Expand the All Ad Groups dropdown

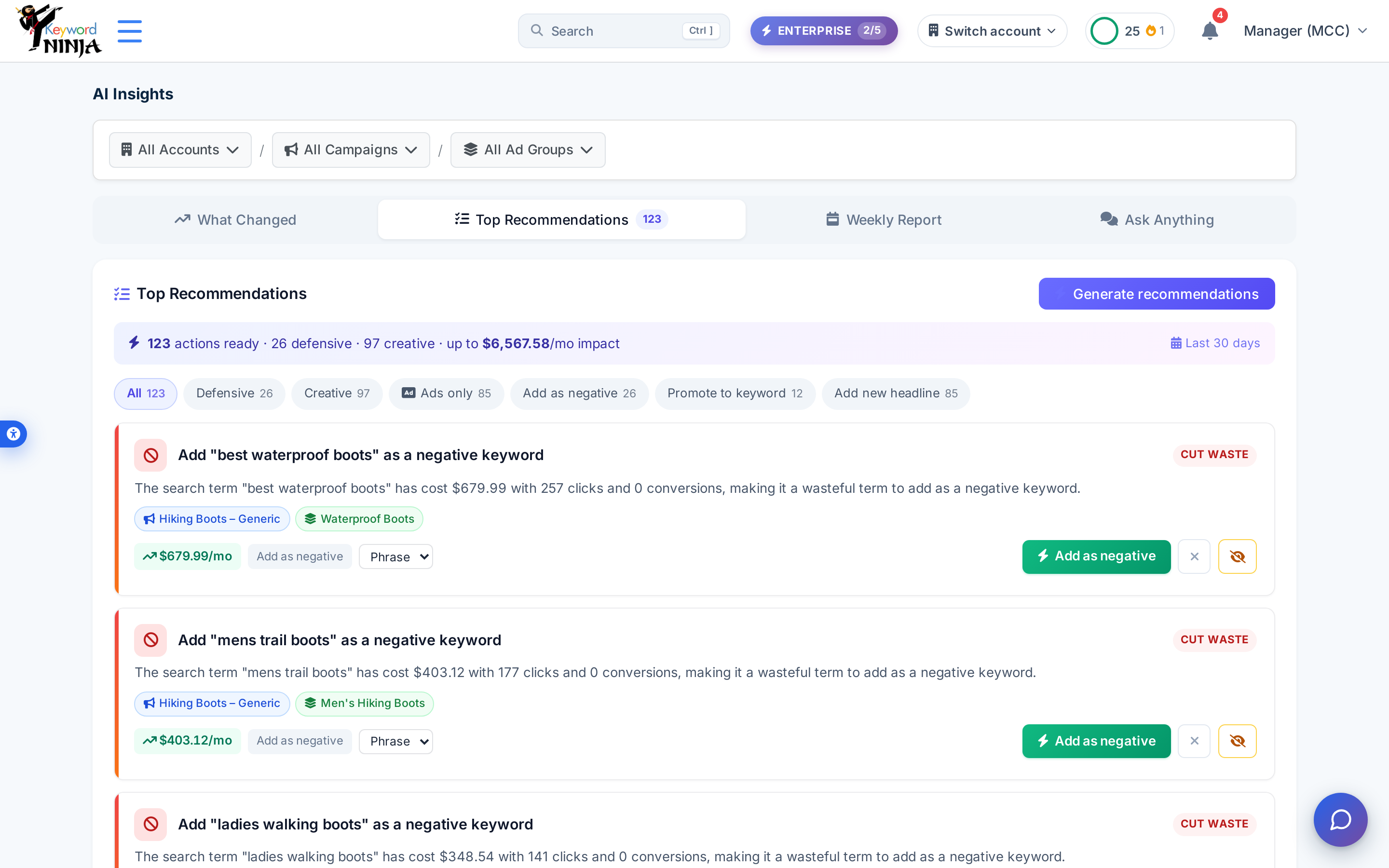pos(528,150)
